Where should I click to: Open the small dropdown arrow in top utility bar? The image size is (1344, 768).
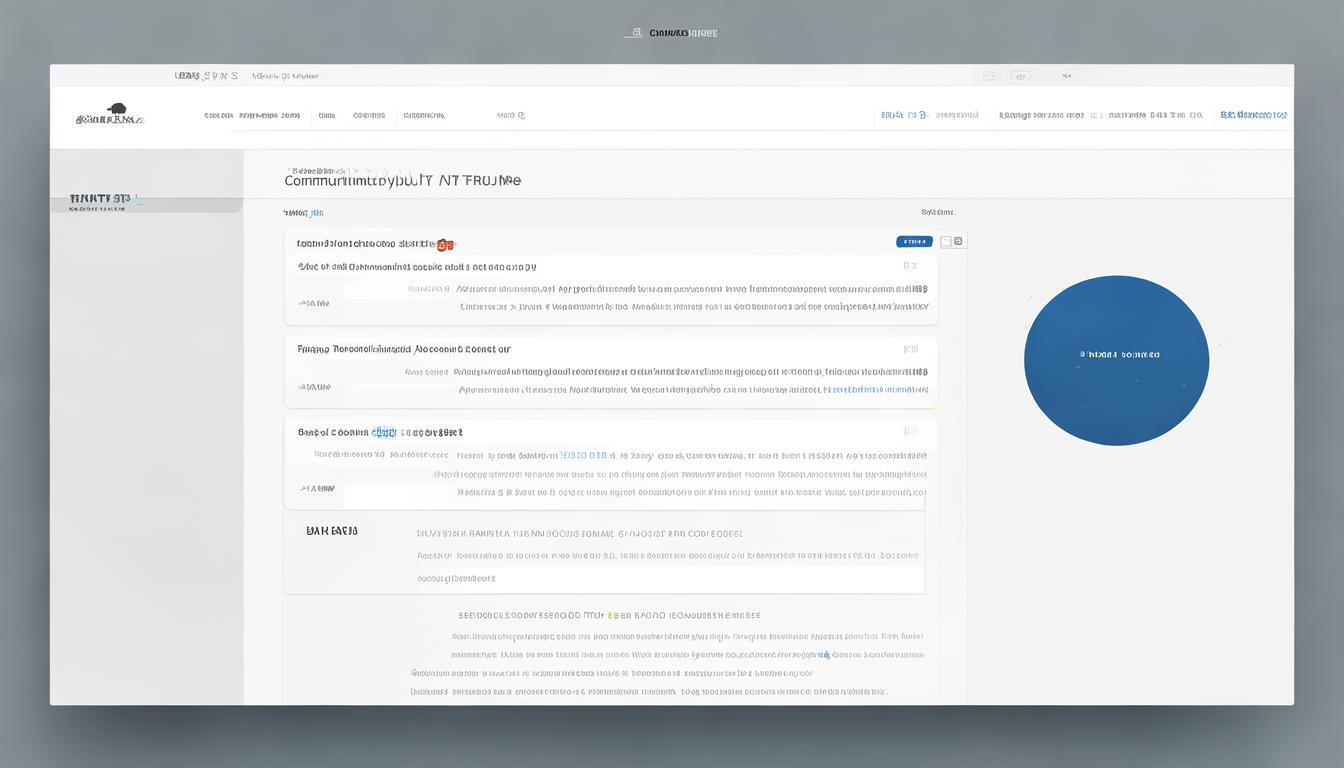(x=1067, y=76)
